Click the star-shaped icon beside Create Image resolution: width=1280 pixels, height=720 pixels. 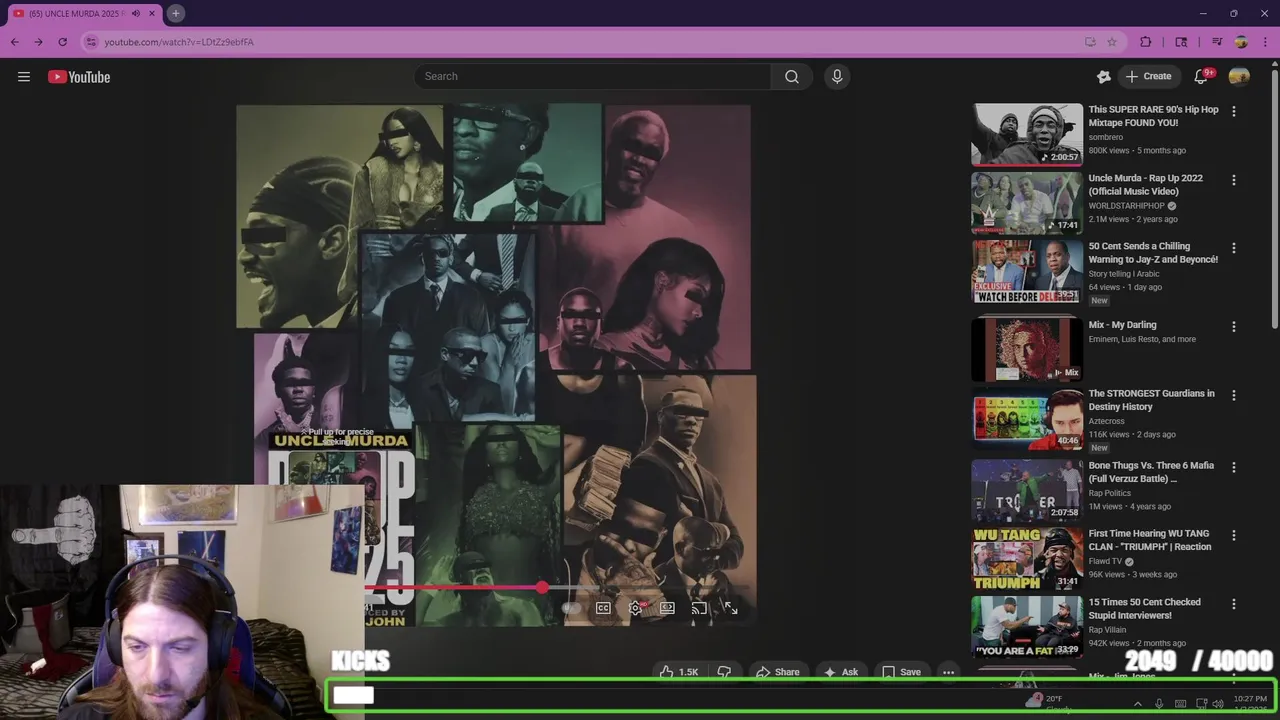coord(1104,77)
